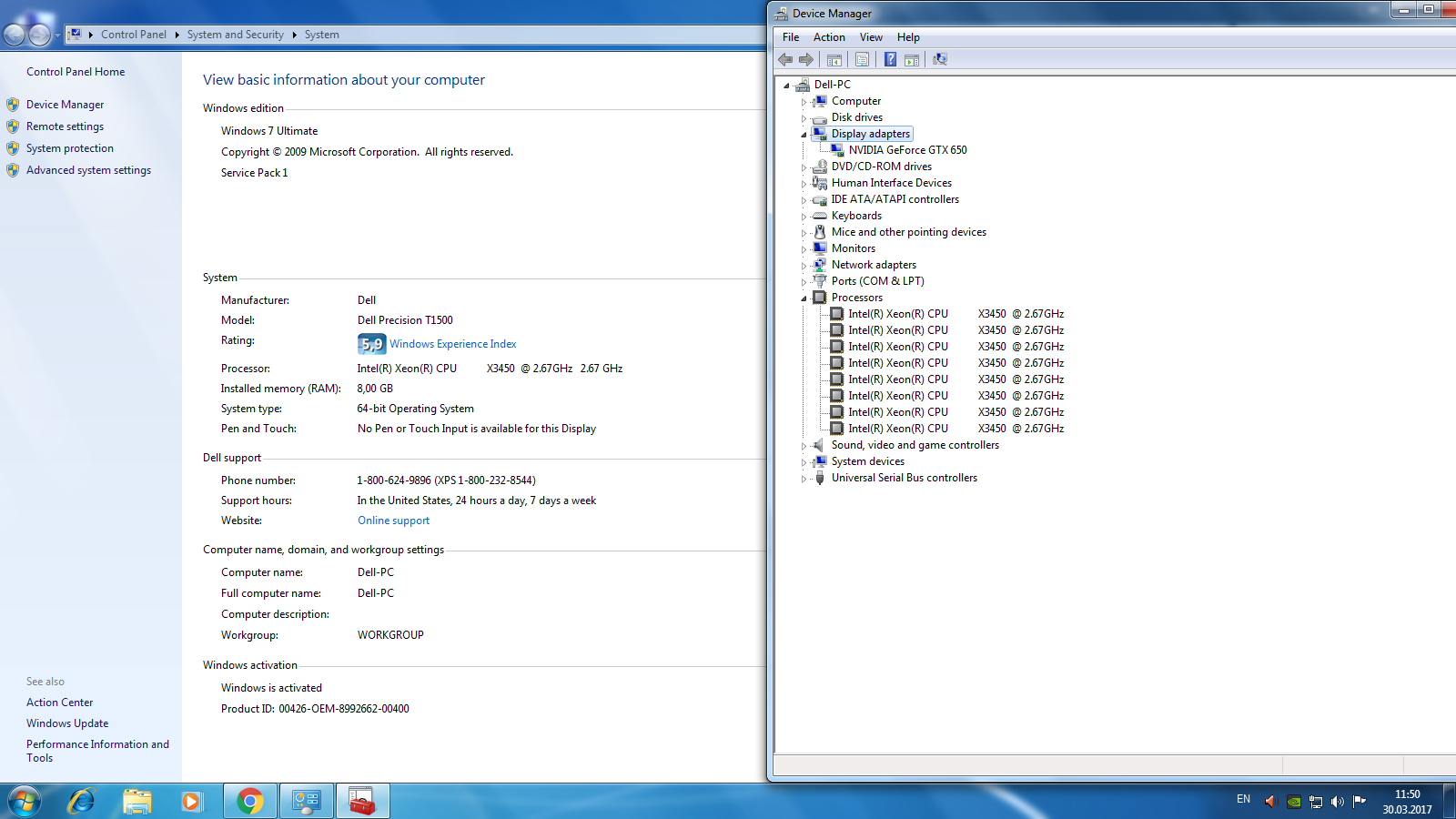Click the speaker volume tray icon
The width and height of the screenshot is (1456, 819).
[1337, 802]
